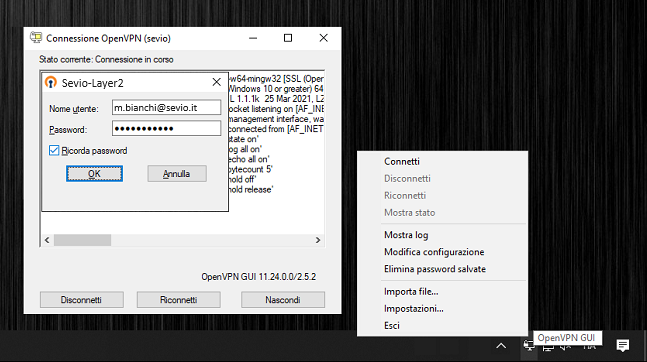This screenshot has width=647, height=362.
Task: Click the log's left scroll arrow
Action: pos(47,240)
